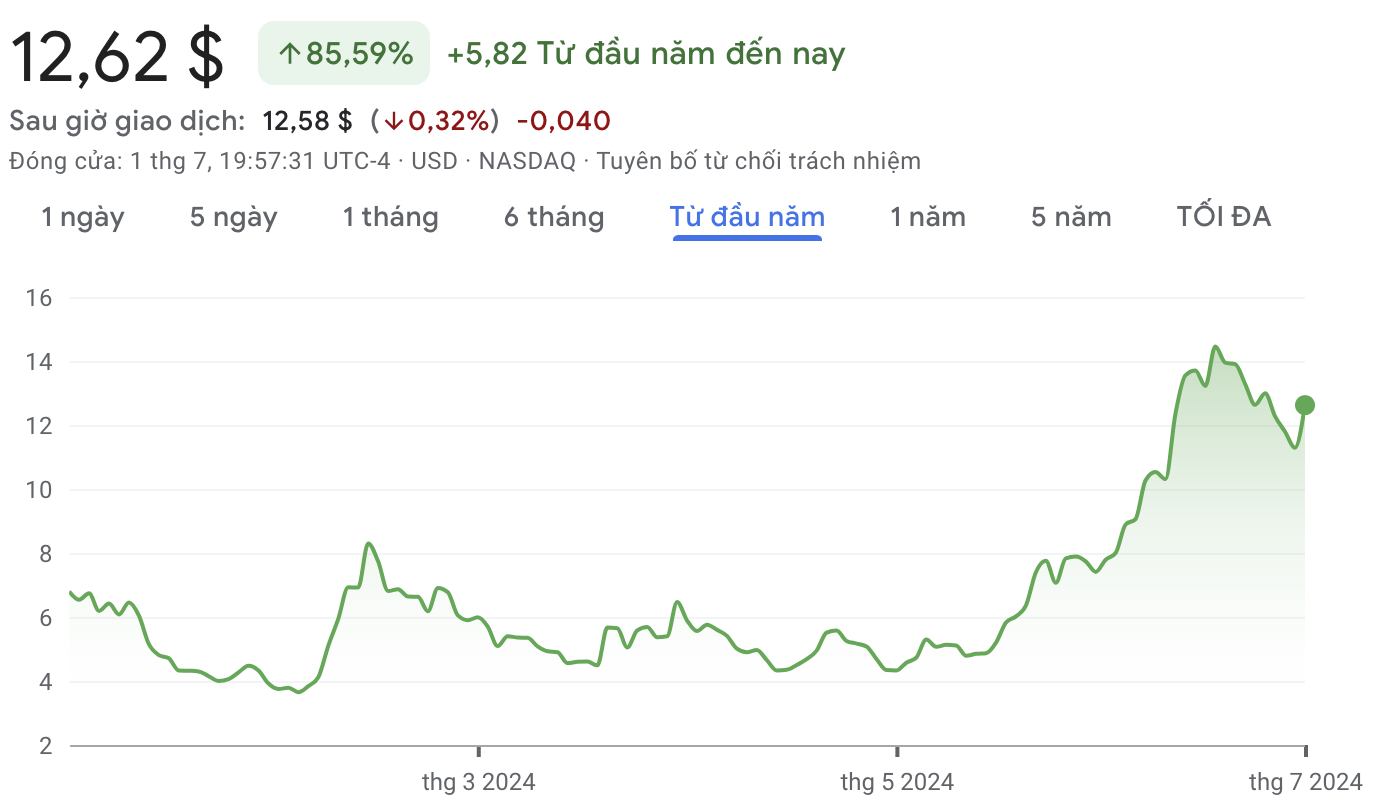1374x812 pixels.
Task: Switch to the '5 ngày' range tab
Action: point(234,217)
